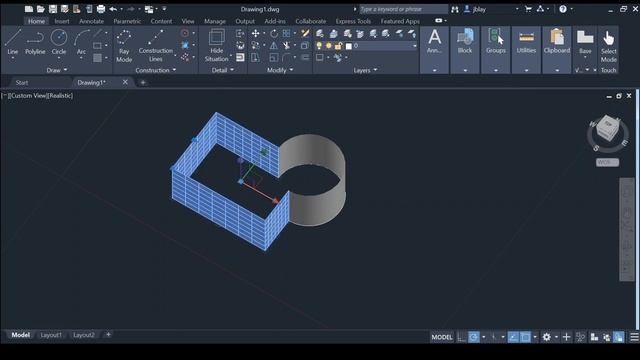
Task: Switch to the Annotate ribbon tab
Action: [x=91, y=21]
